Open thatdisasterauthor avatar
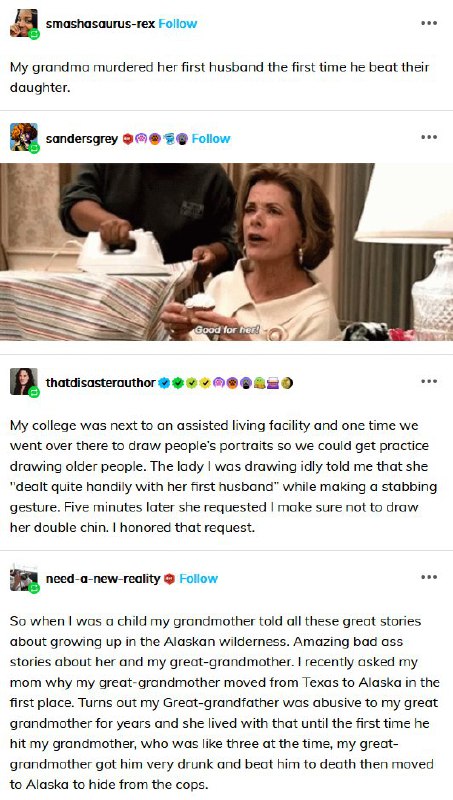 coord(23,382)
